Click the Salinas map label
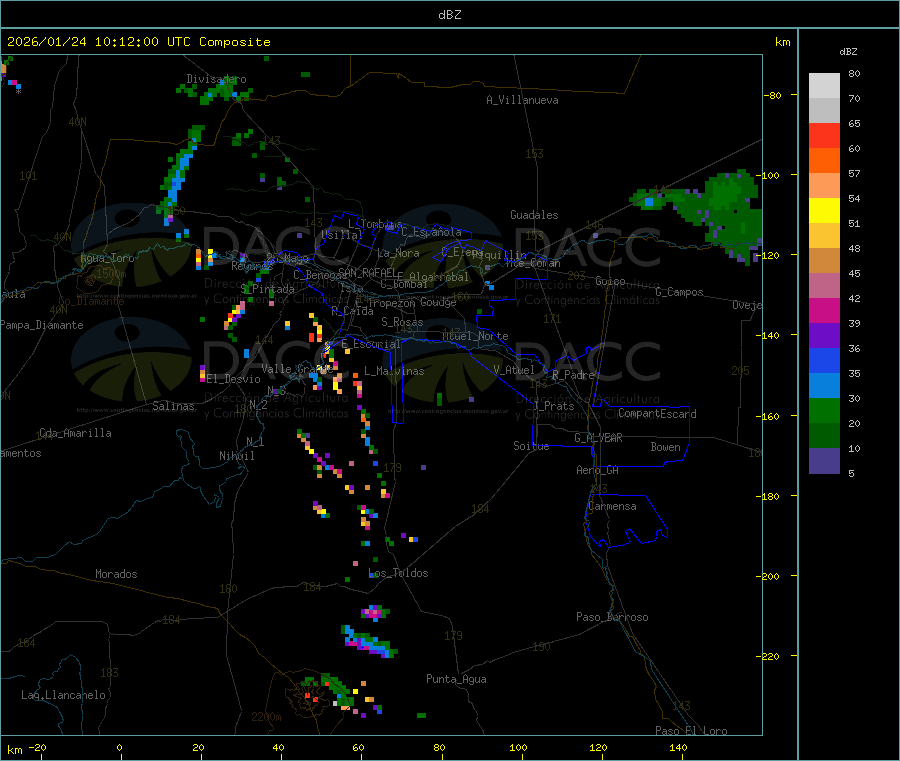Image resolution: width=900 pixels, height=761 pixels. coord(173,406)
